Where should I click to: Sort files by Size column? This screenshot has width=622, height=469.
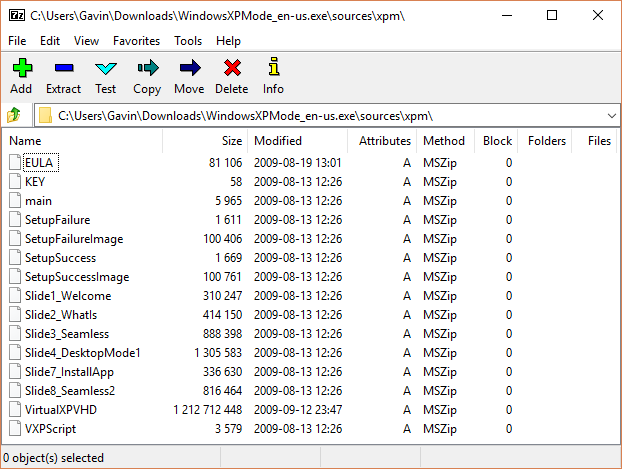pyautogui.click(x=231, y=141)
